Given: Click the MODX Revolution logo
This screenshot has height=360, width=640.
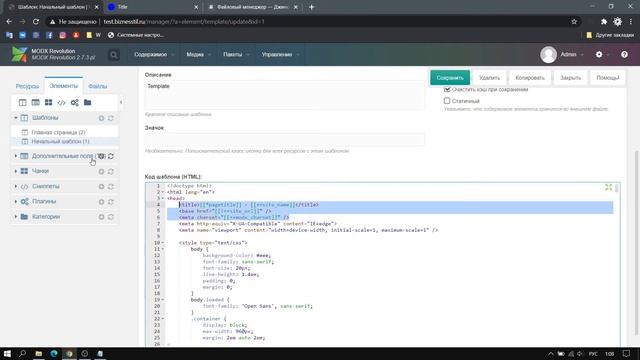Looking at the screenshot, I should tap(19, 54).
